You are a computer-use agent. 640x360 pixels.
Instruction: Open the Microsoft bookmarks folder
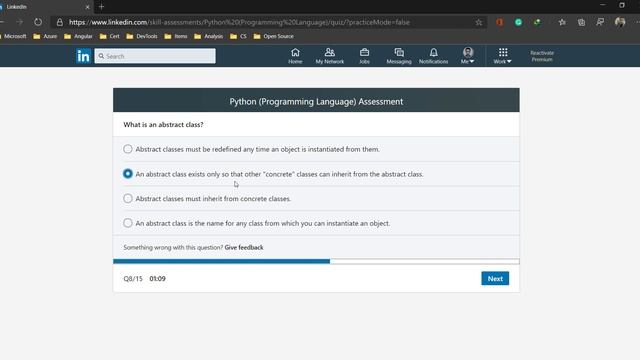pyautogui.click(x=14, y=36)
